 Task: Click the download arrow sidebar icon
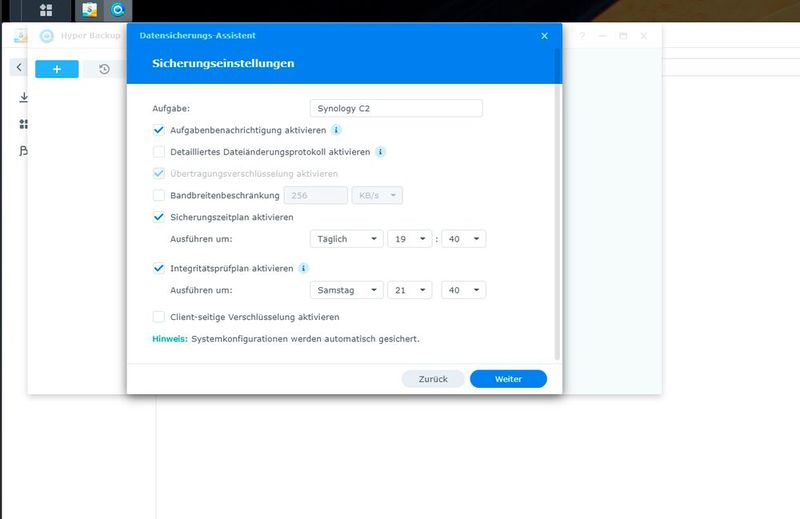point(23,97)
